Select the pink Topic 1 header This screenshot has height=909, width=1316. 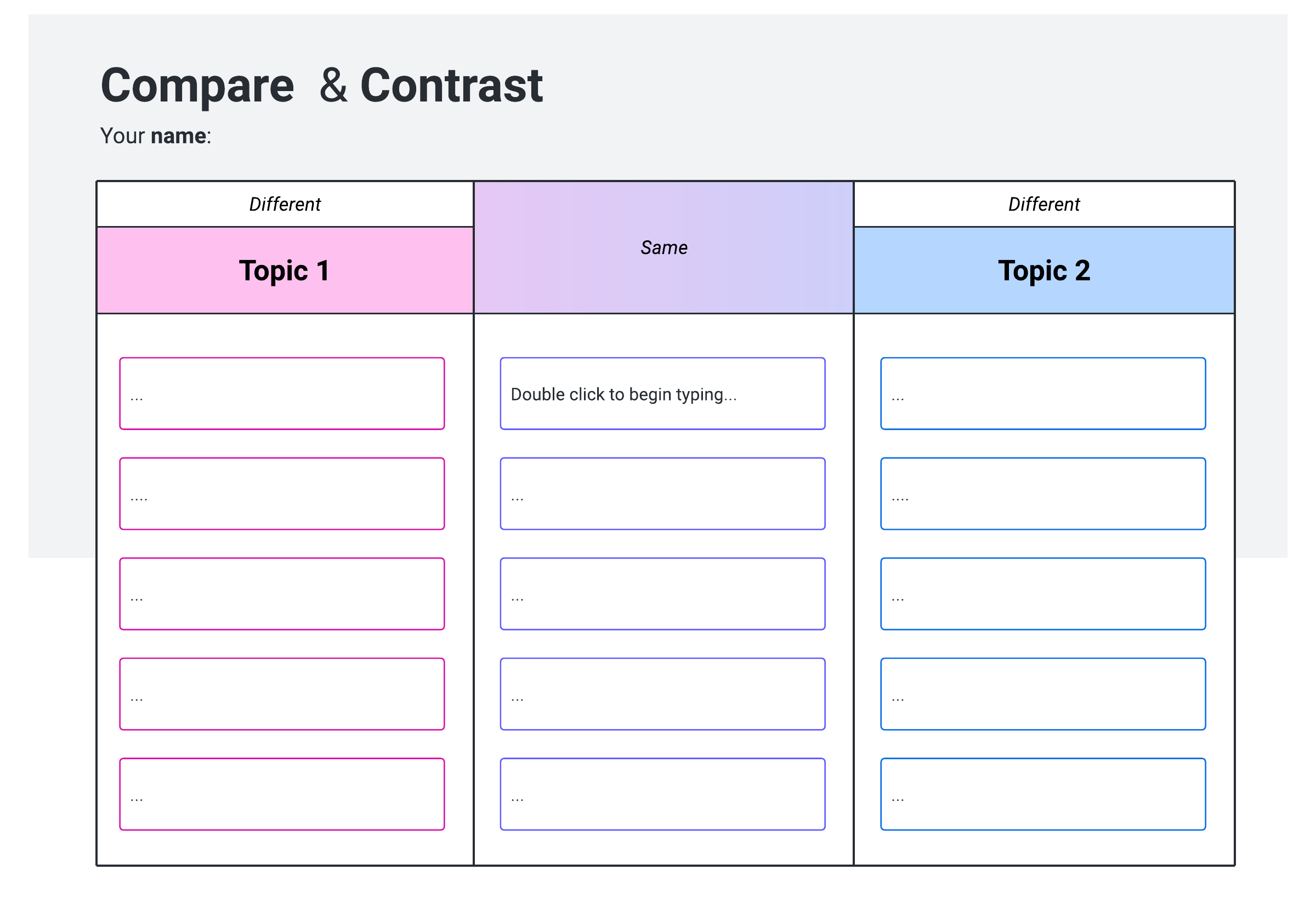click(x=285, y=270)
